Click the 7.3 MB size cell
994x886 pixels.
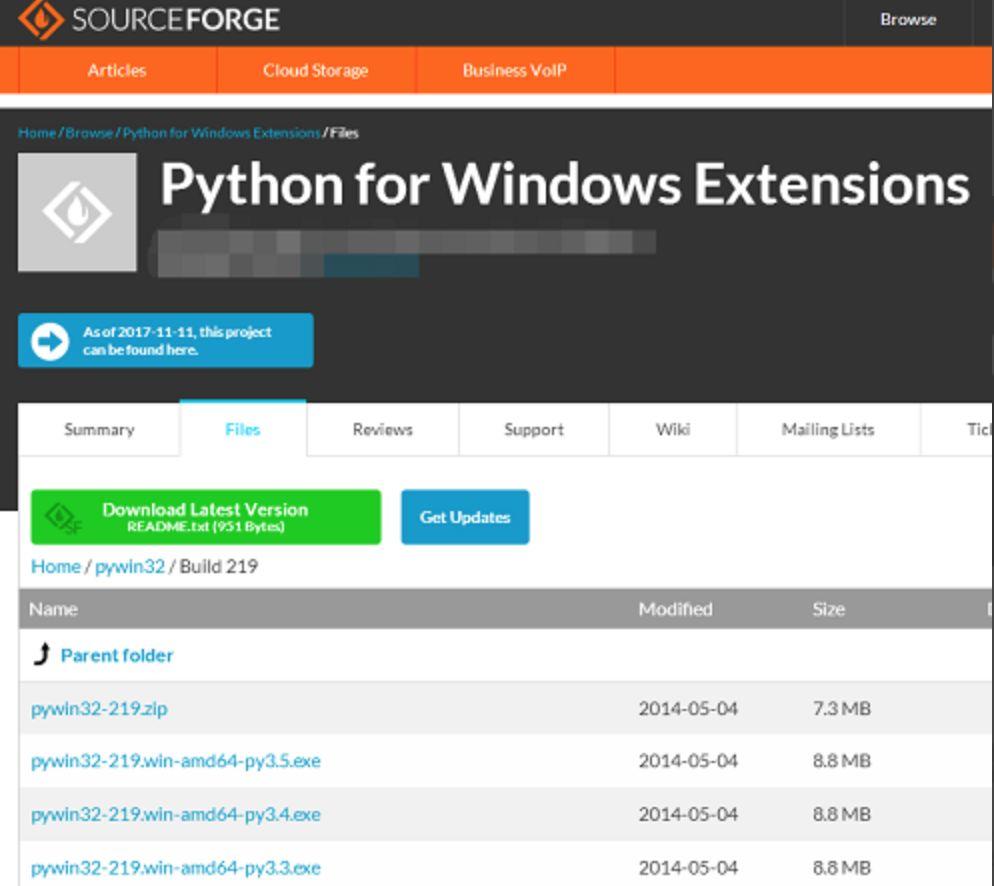tap(842, 709)
